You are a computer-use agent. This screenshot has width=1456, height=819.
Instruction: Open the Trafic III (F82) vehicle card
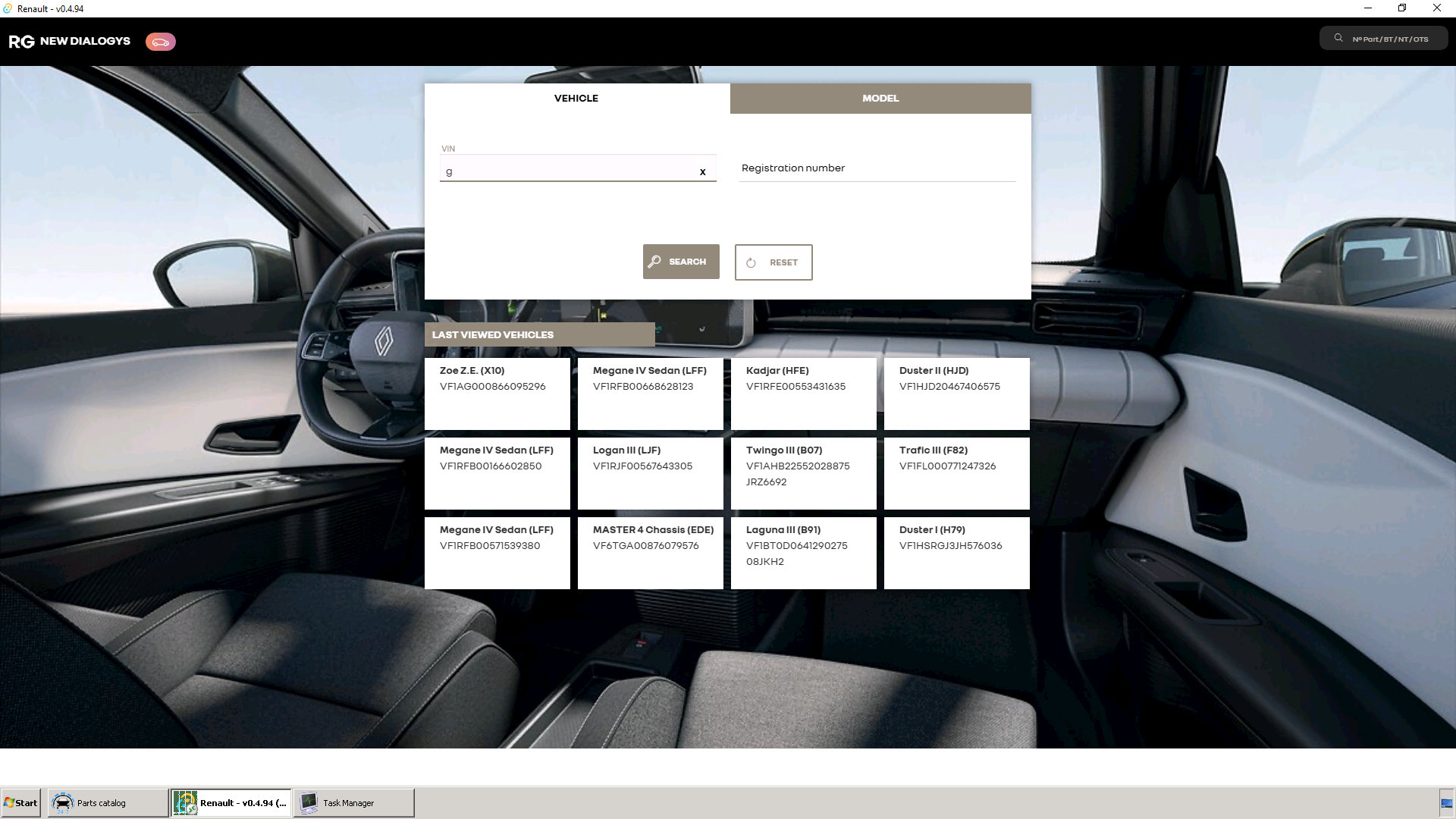[957, 473]
